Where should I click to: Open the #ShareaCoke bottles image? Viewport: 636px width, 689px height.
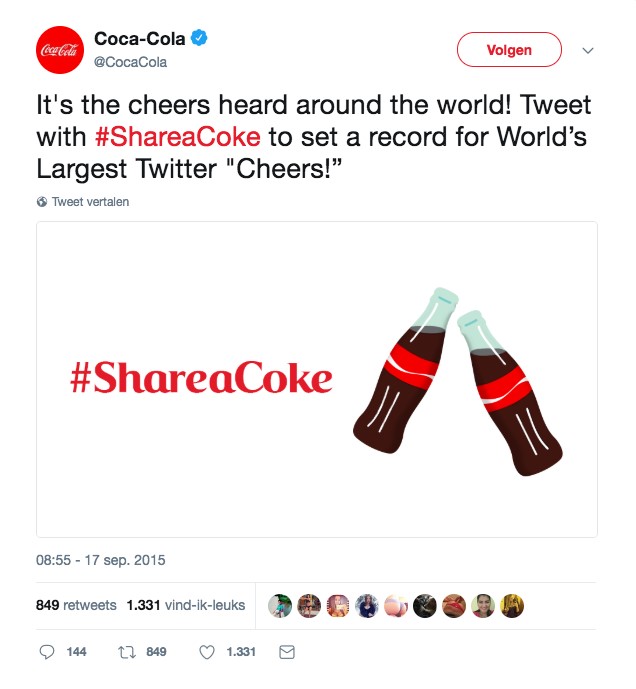(317, 380)
